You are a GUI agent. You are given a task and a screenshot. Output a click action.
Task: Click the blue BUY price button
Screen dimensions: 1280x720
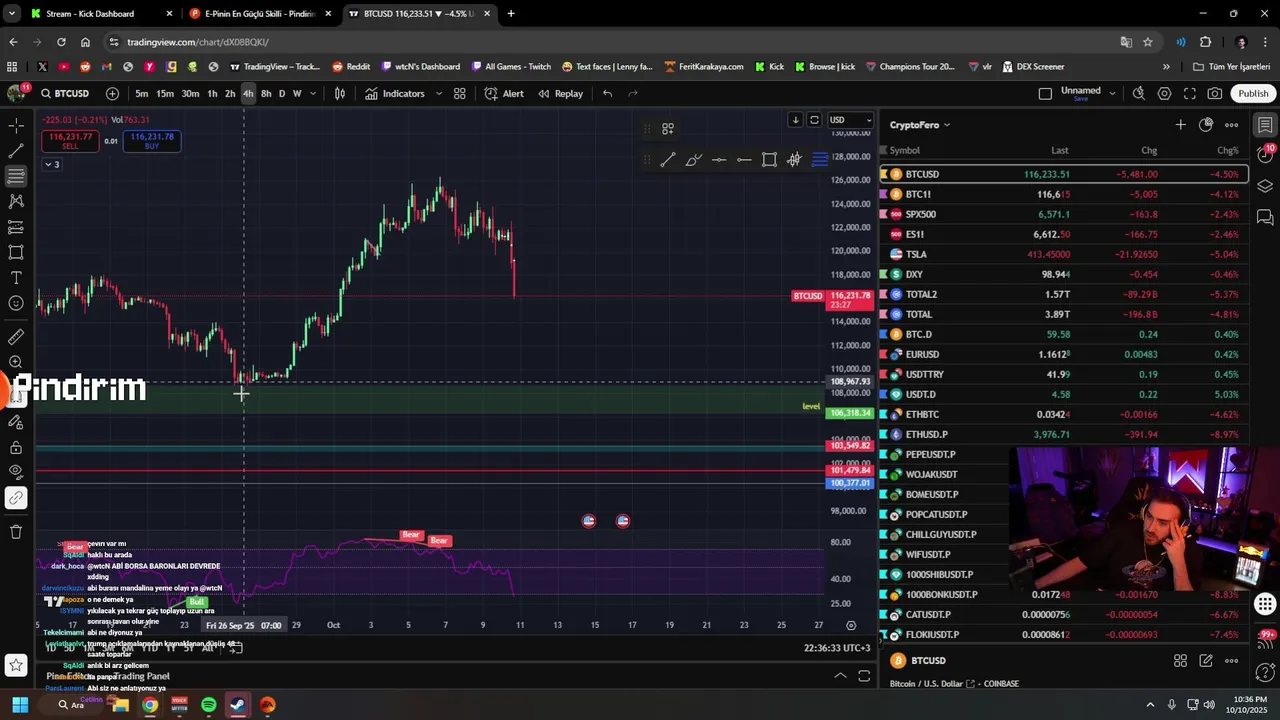point(152,141)
